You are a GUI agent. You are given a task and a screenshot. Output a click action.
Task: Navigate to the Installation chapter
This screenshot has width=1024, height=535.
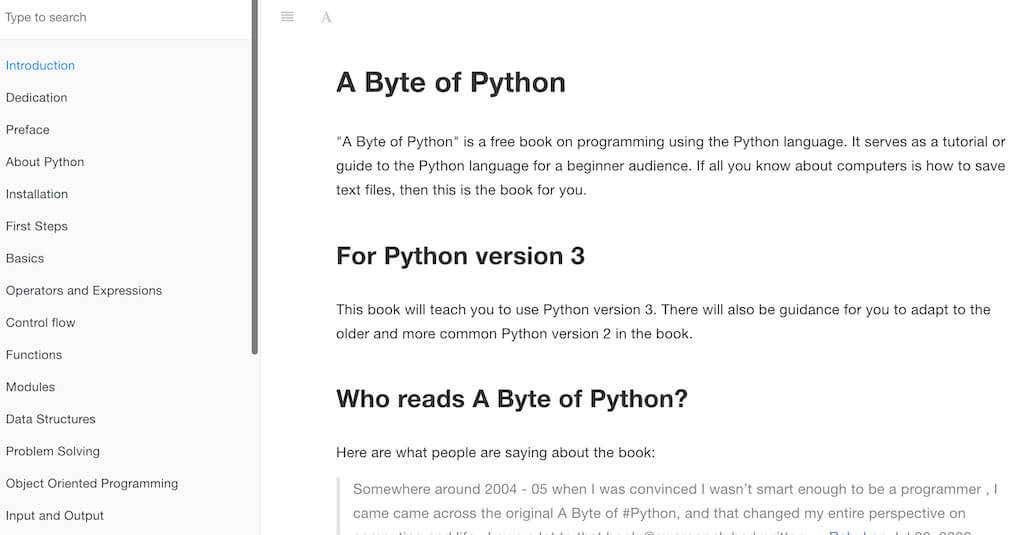[x=37, y=194]
